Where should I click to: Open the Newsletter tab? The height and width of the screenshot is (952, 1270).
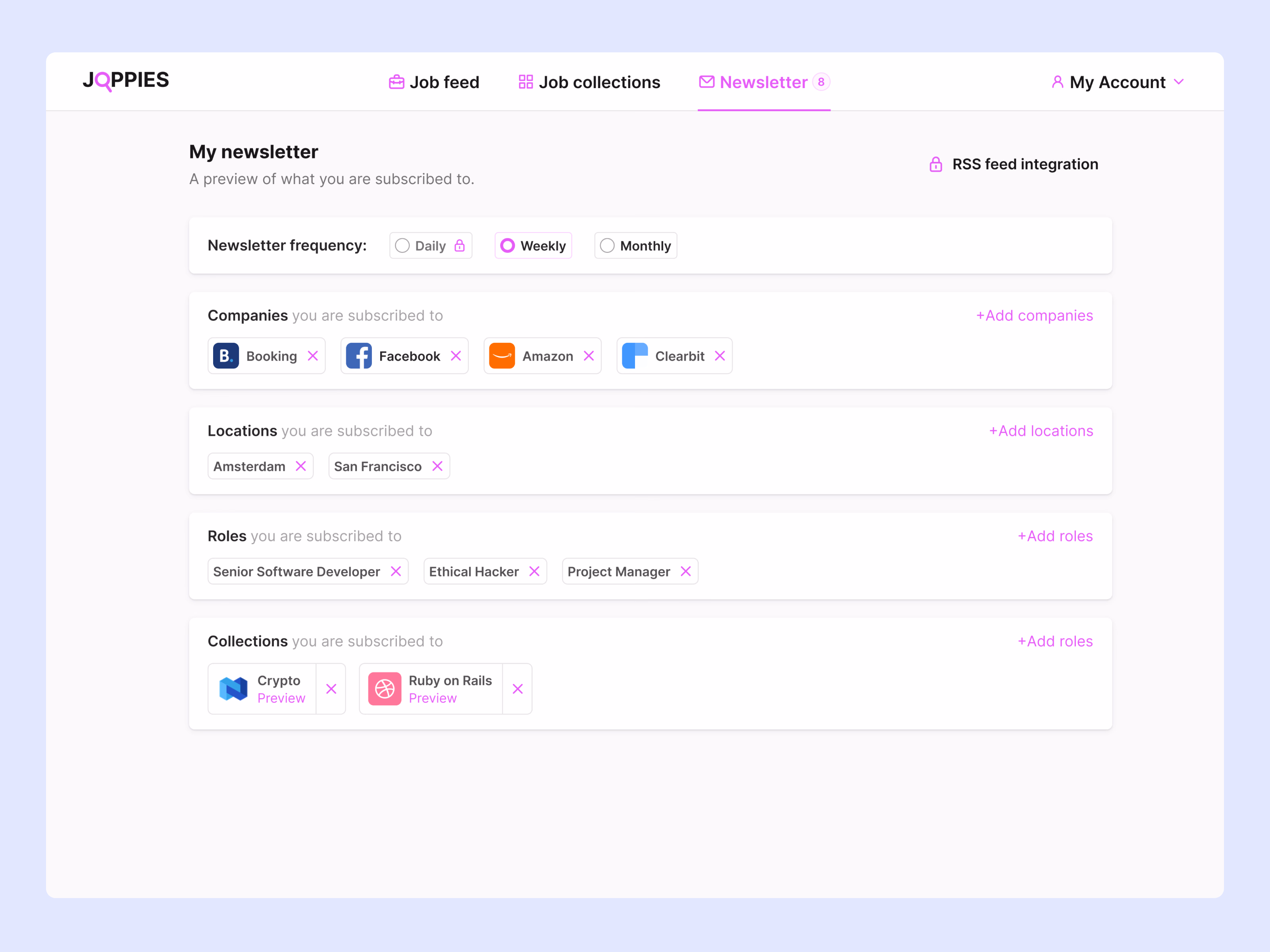point(764,82)
